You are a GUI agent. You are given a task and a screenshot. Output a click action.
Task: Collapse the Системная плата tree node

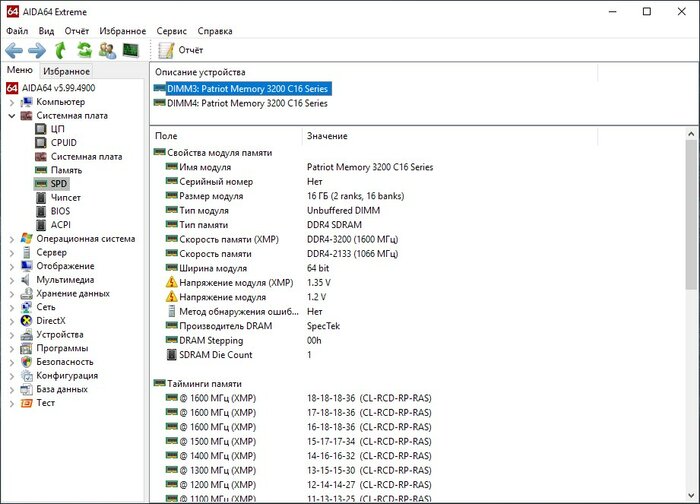coord(12,116)
